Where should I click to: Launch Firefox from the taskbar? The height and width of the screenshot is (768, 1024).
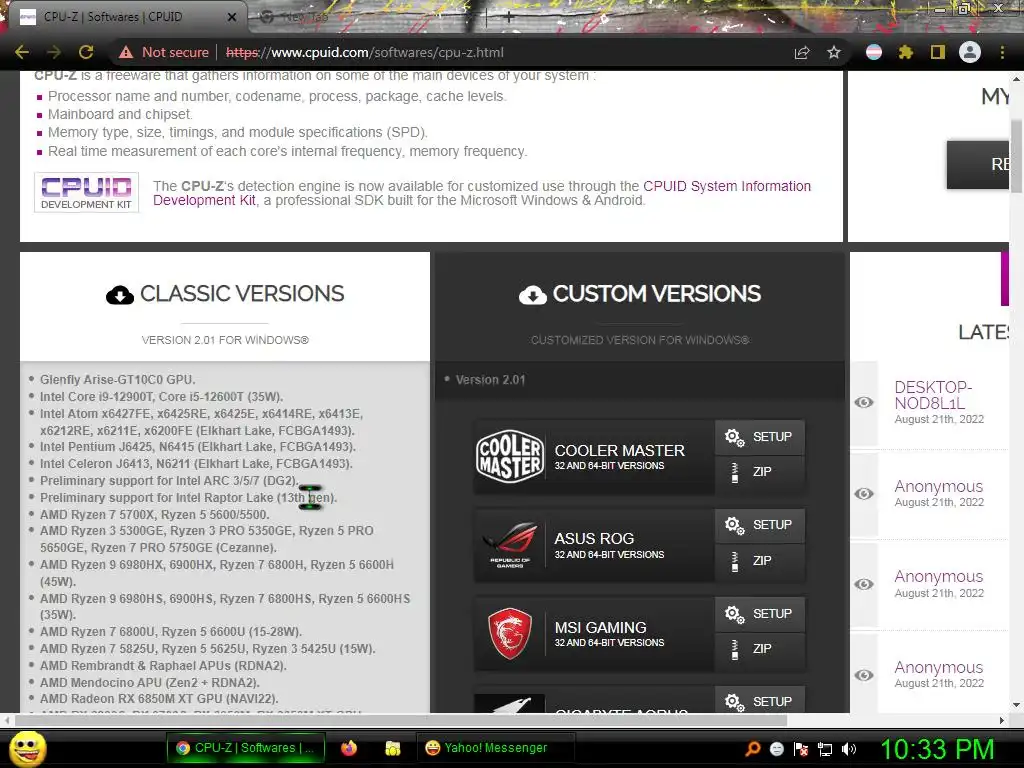coord(349,748)
